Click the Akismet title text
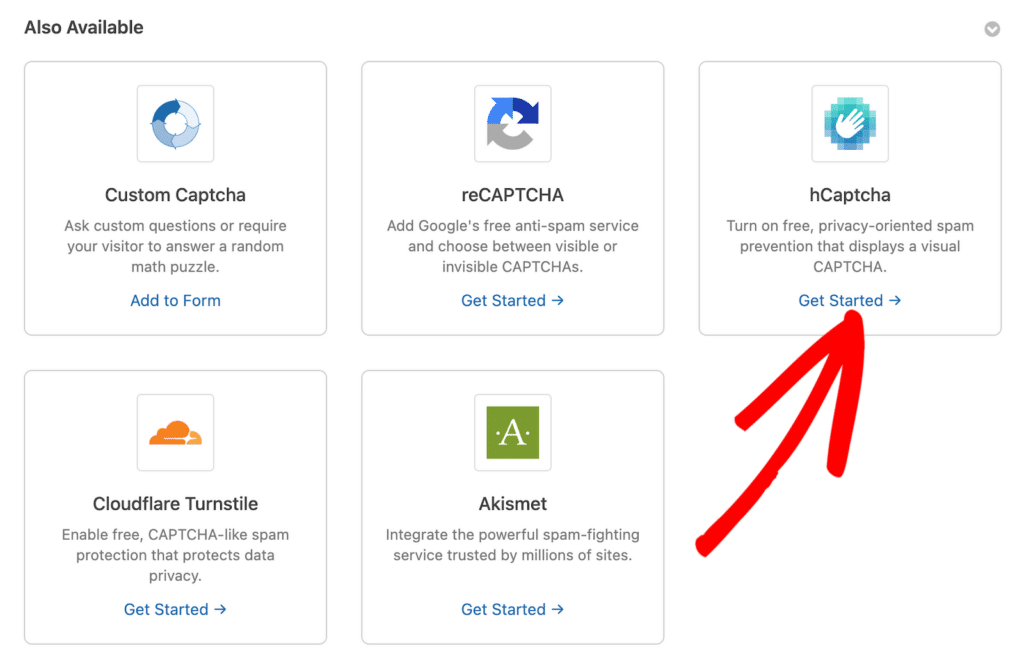 tap(513, 503)
